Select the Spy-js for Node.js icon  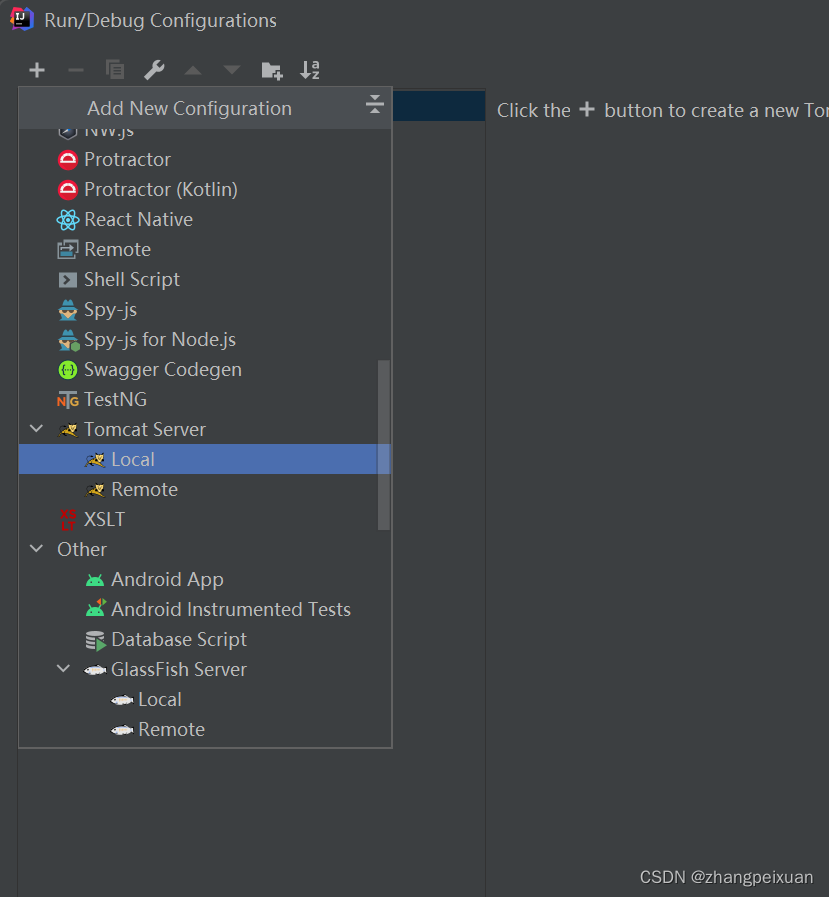coord(68,340)
